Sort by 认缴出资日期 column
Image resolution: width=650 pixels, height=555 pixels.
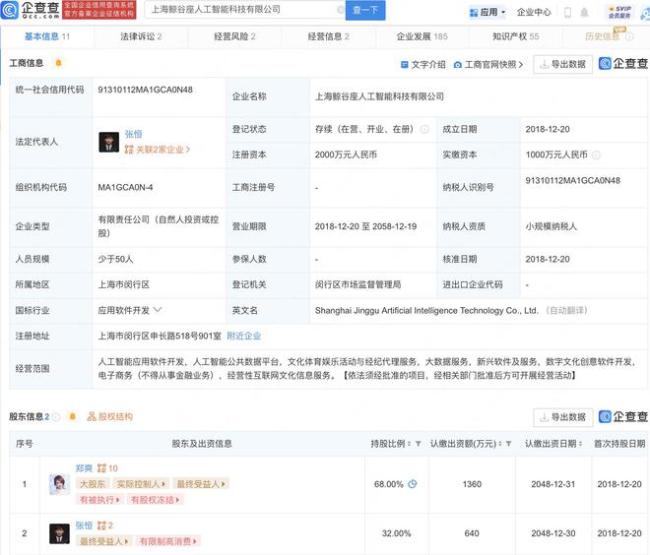tap(580, 444)
